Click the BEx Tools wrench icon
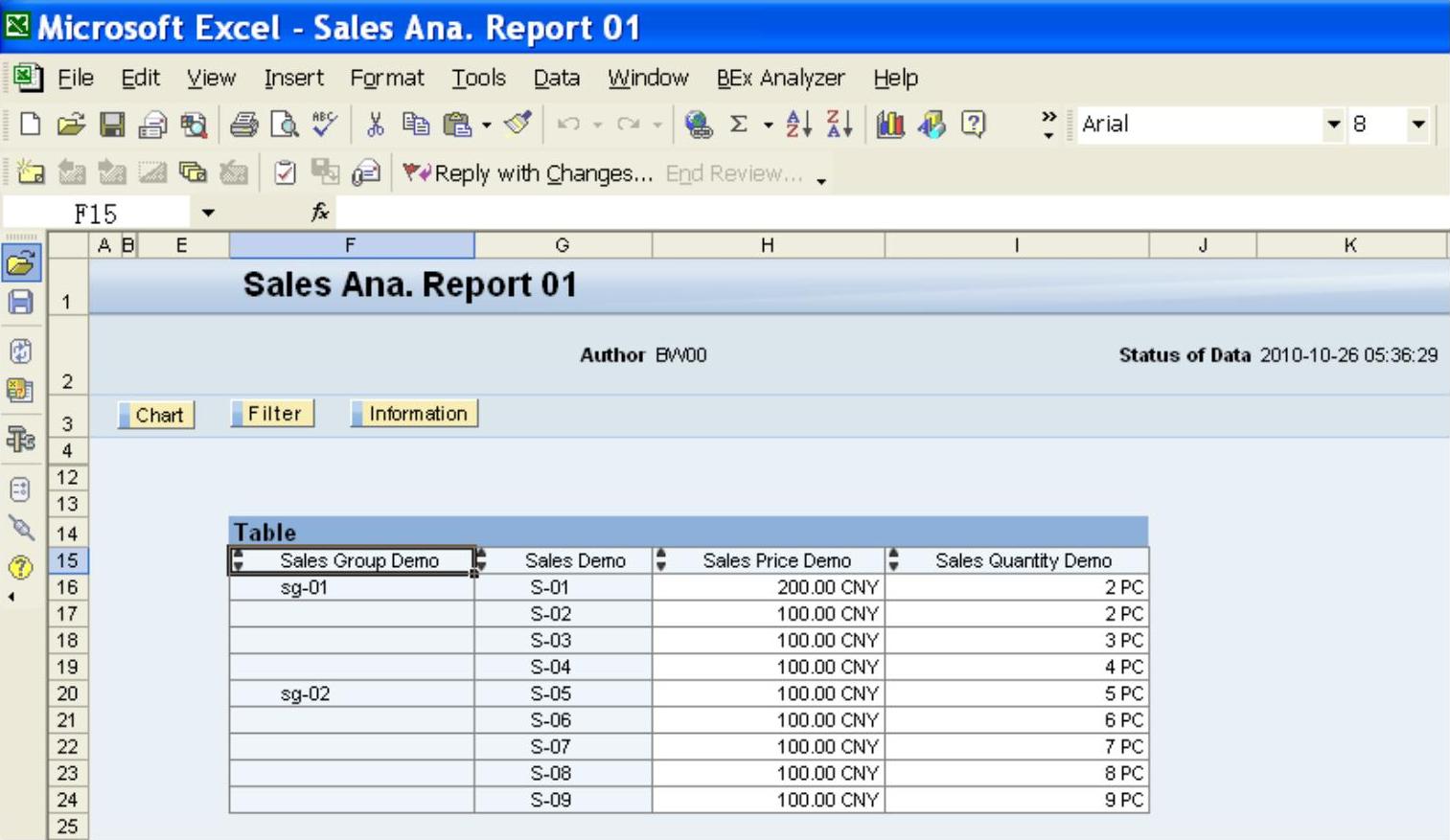The width and height of the screenshot is (1450, 840). click(21, 439)
